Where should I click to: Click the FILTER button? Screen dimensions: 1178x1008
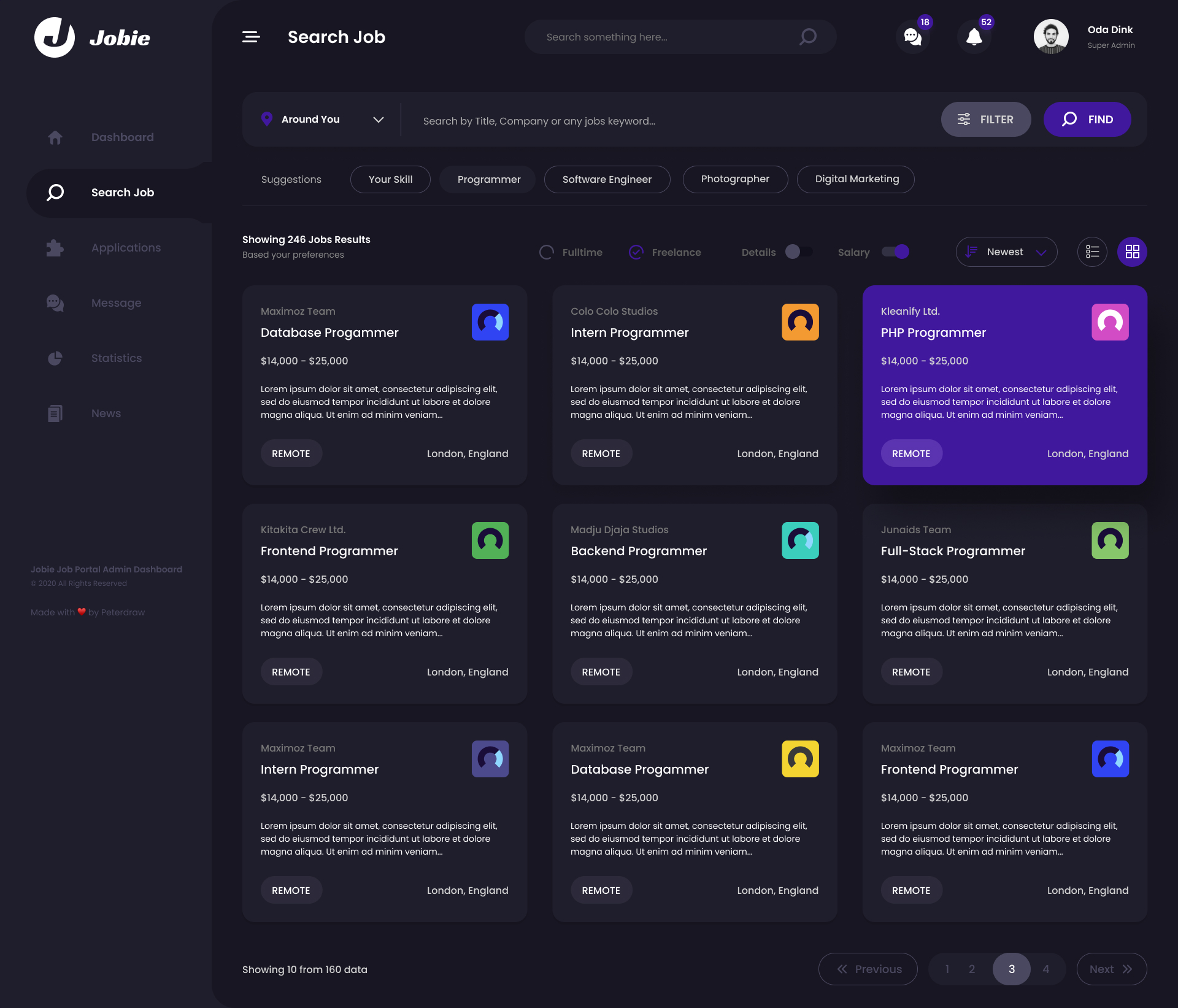(x=985, y=120)
